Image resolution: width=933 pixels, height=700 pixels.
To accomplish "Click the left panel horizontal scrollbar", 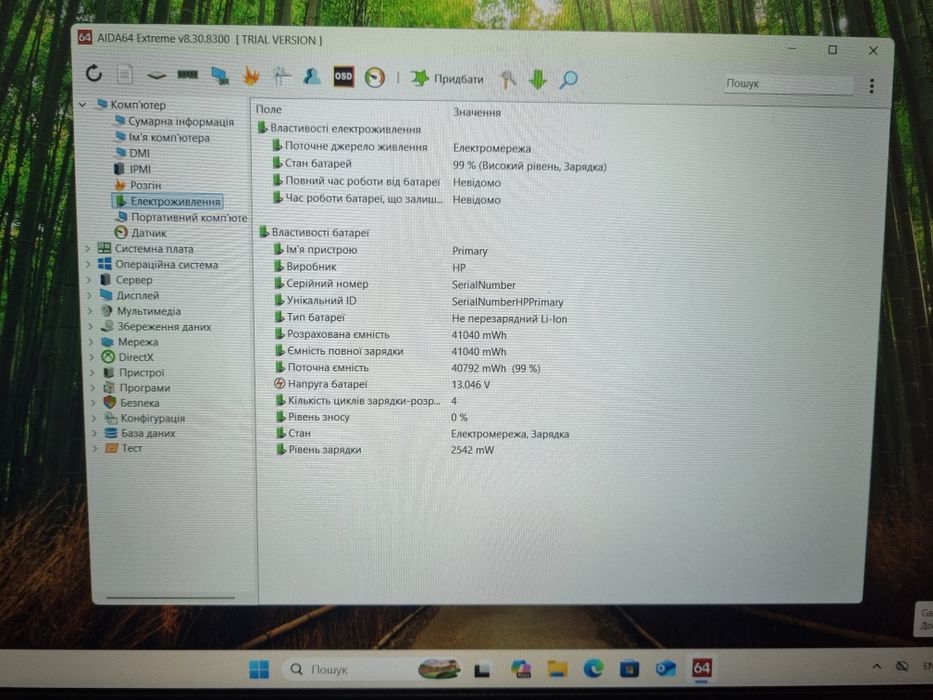I will coord(171,597).
